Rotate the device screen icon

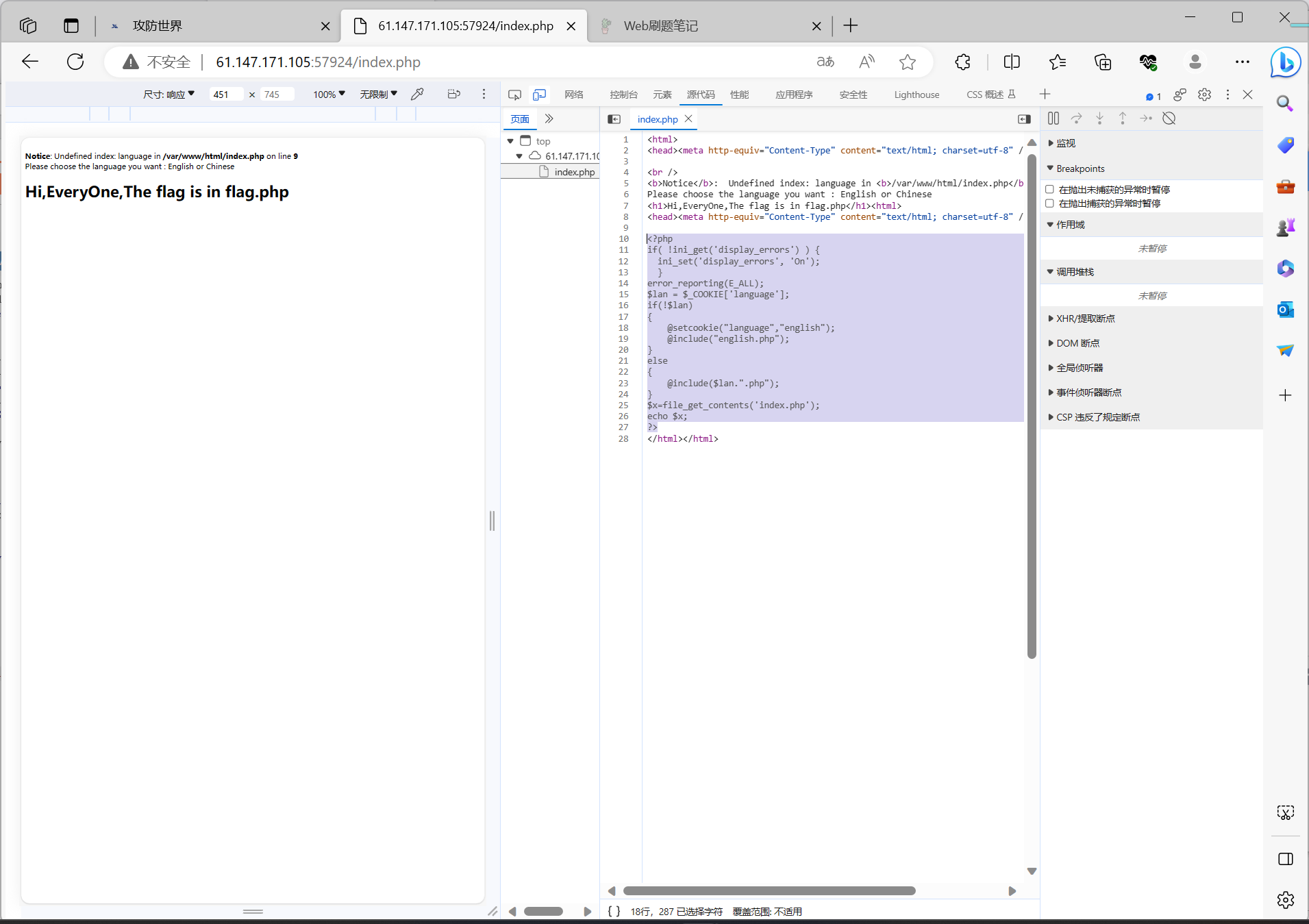point(453,95)
